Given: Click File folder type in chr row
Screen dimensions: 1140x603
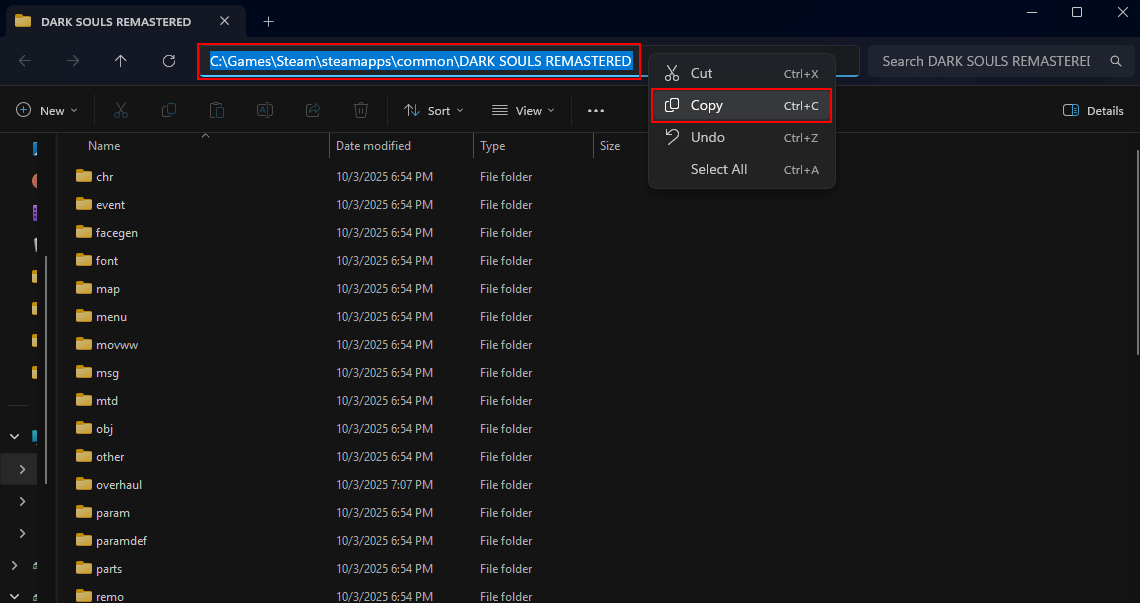Looking at the screenshot, I should pos(506,177).
